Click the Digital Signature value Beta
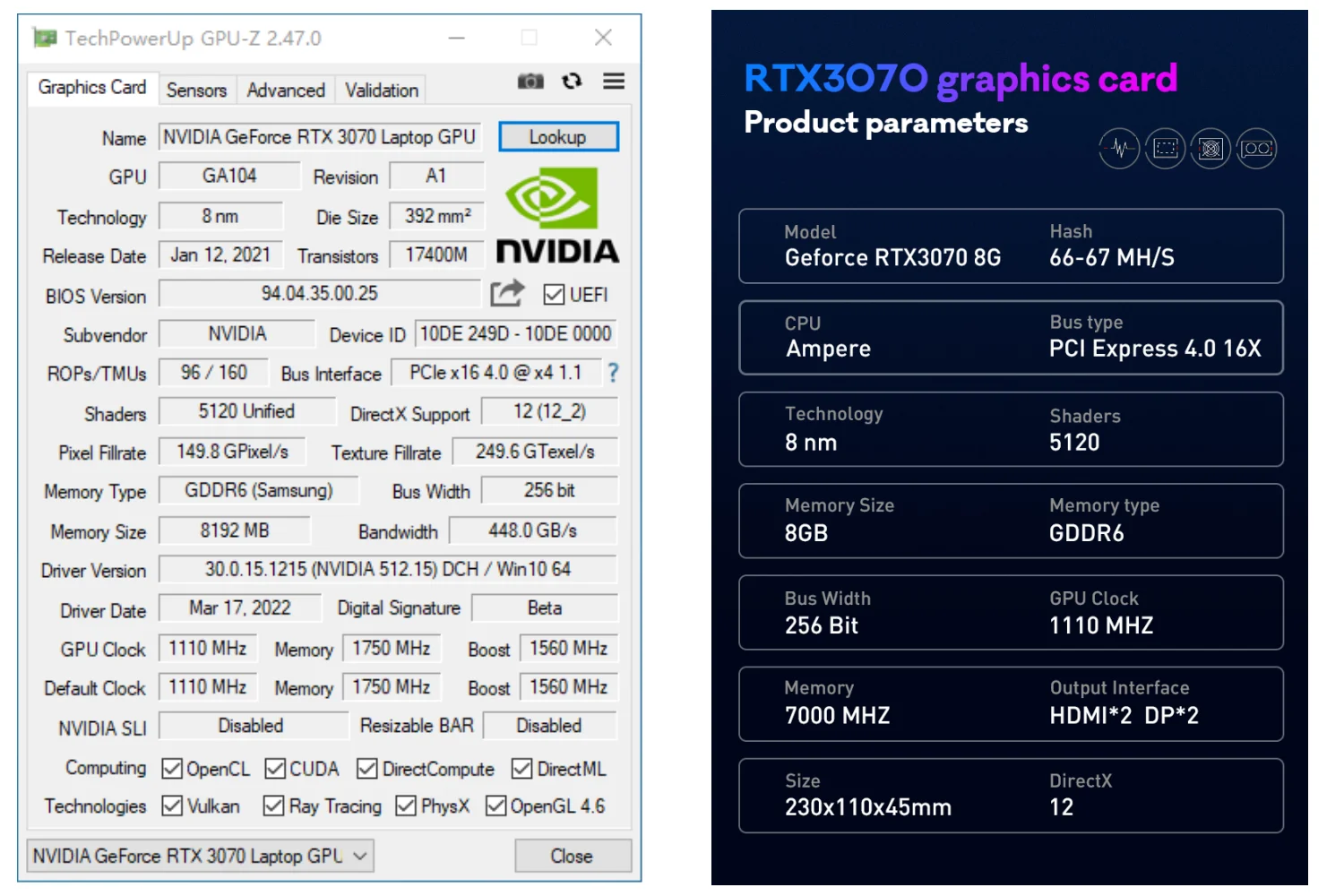This screenshot has height=896, width=1344. [x=545, y=608]
